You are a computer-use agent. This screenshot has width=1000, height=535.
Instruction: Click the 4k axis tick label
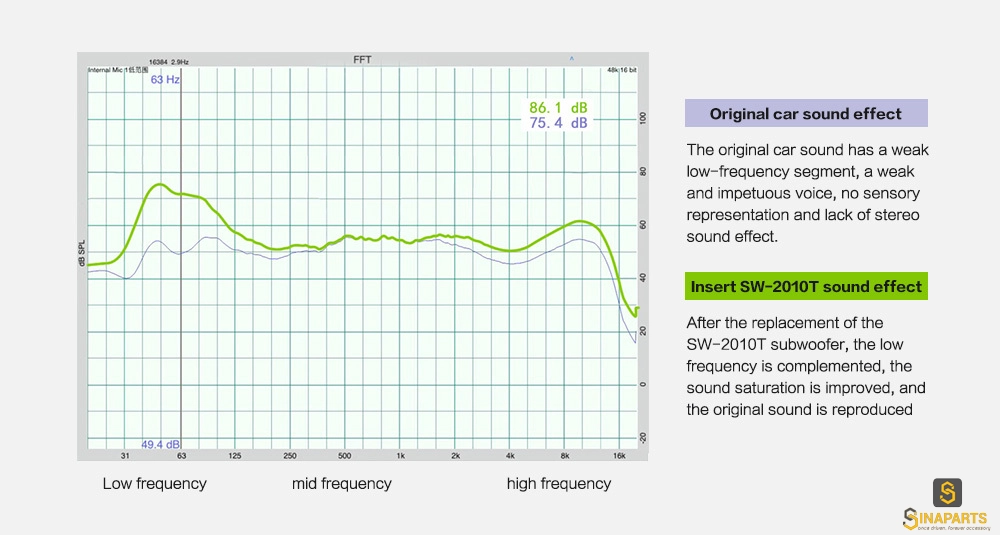[510, 456]
